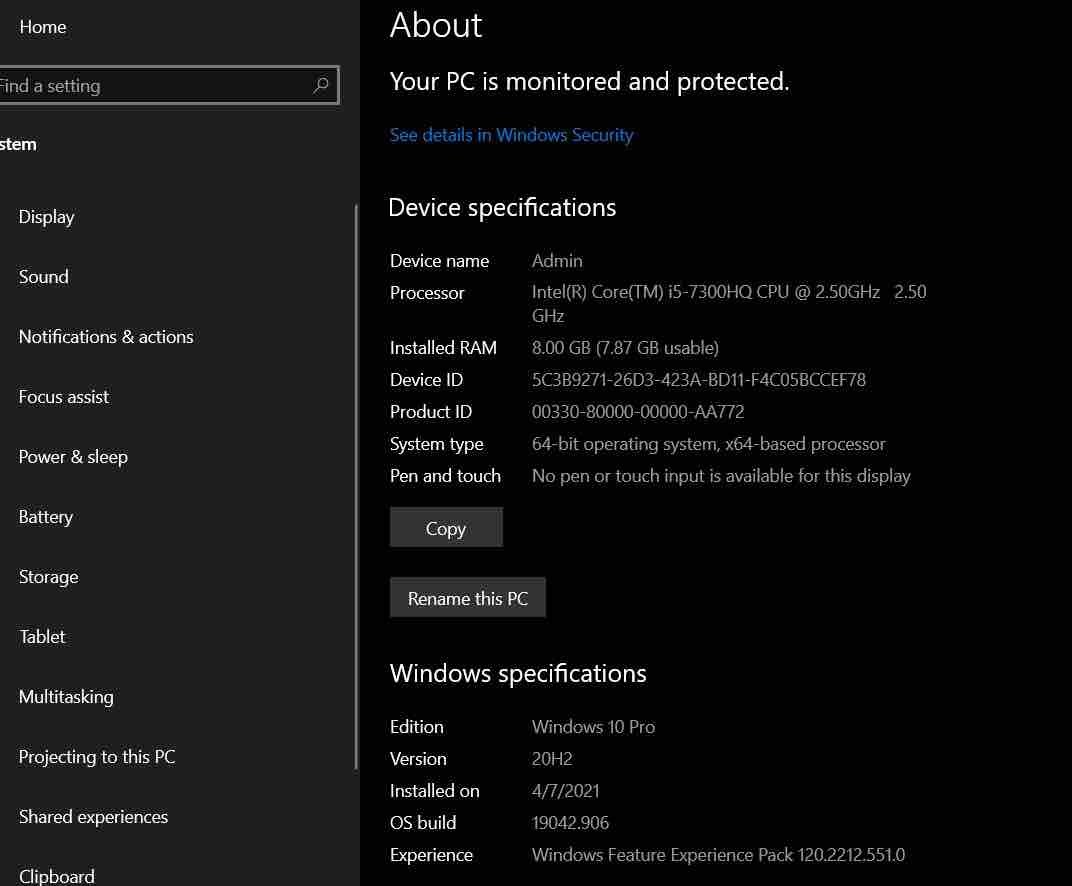Open Notifications & actions settings
Screen dimensions: 1072x886
[x=106, y=337]
